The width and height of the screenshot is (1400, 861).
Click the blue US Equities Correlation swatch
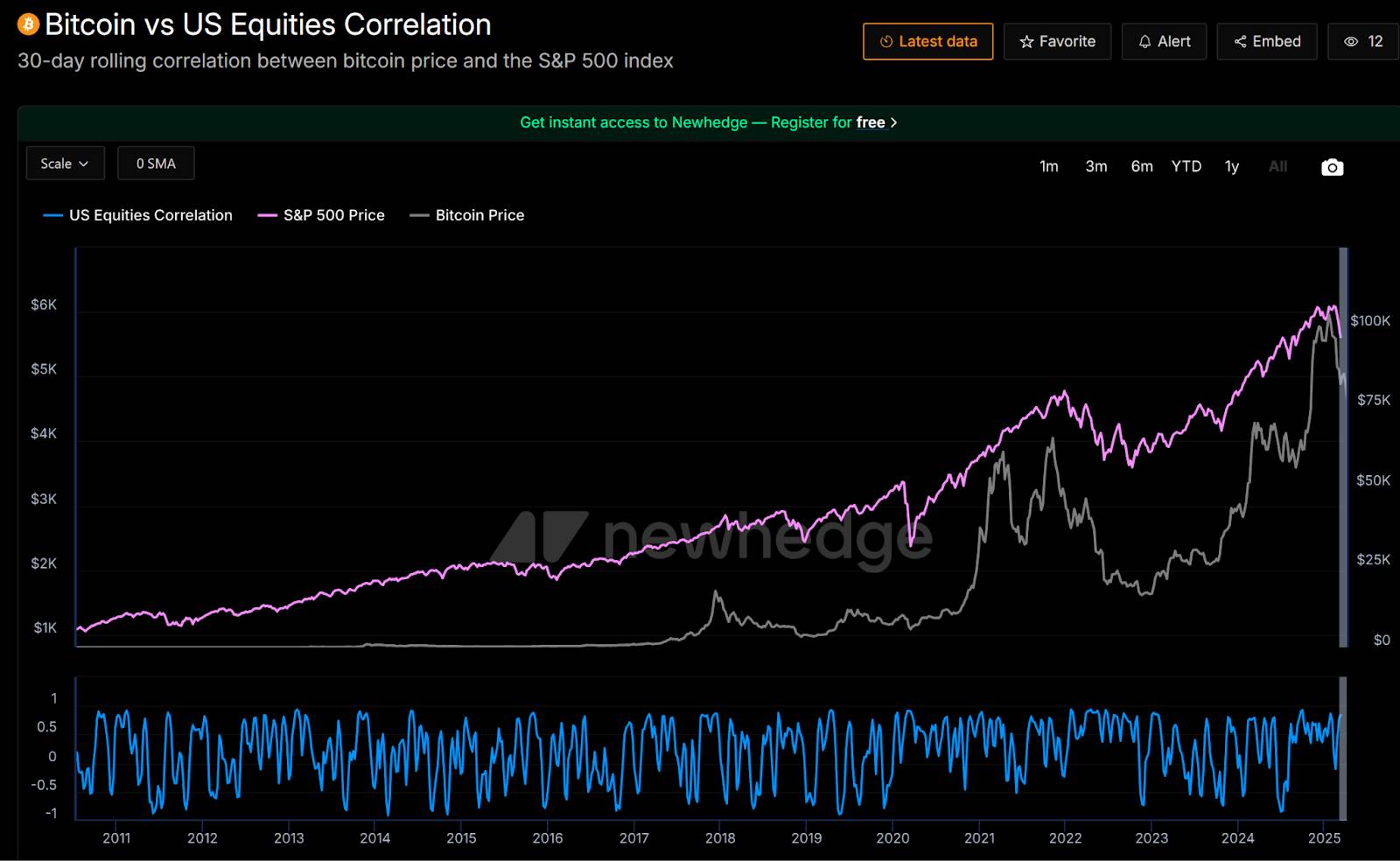[52, 215]
